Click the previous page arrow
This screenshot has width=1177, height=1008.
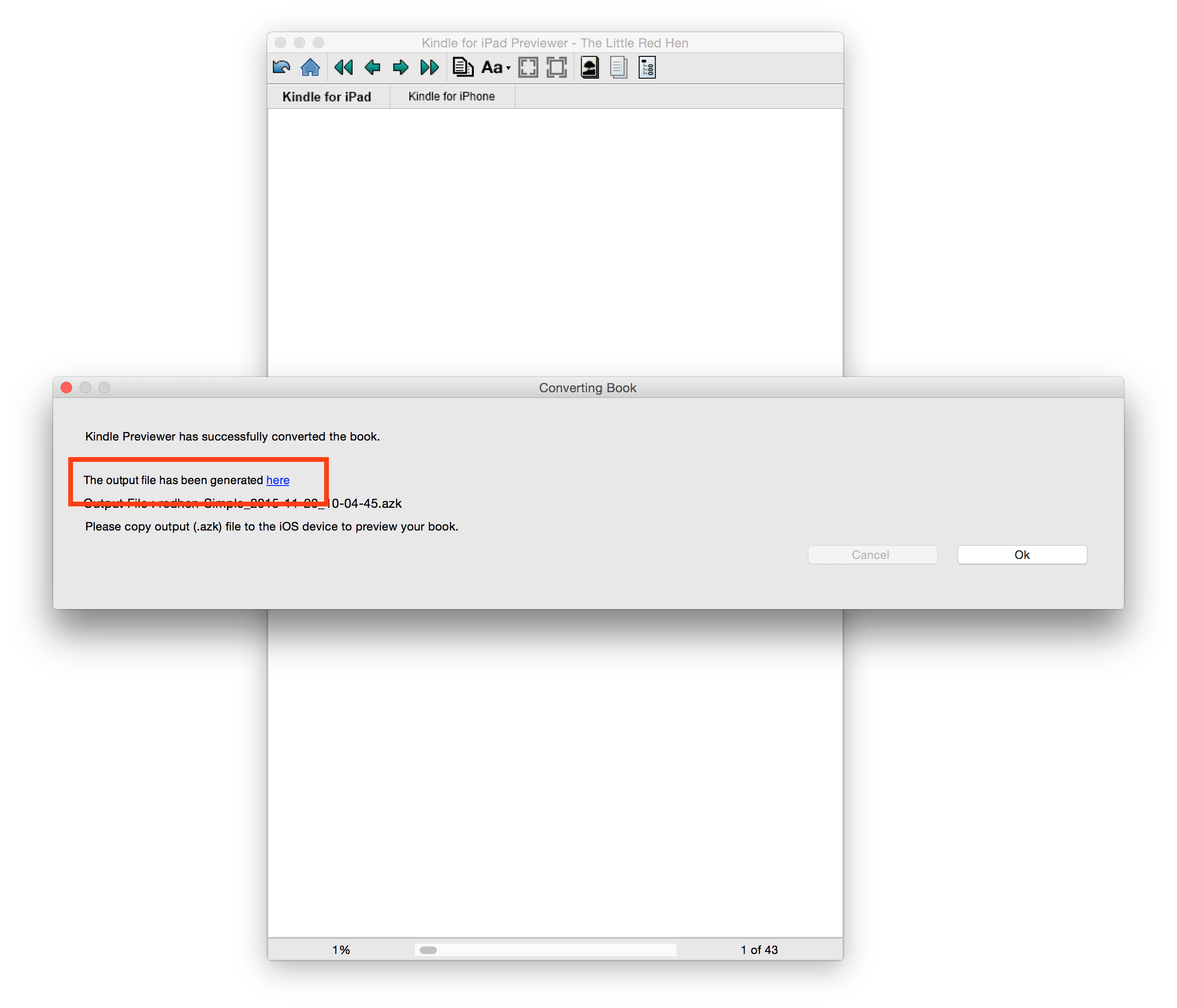tap(372, 67)
